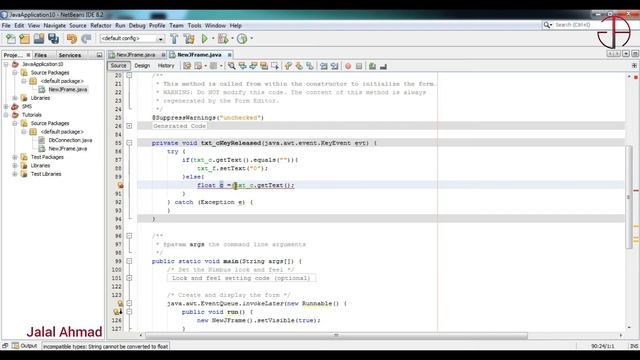Open the Debug Project dropdown arrow
The image size is (640, 360).
tap(232, 39)
